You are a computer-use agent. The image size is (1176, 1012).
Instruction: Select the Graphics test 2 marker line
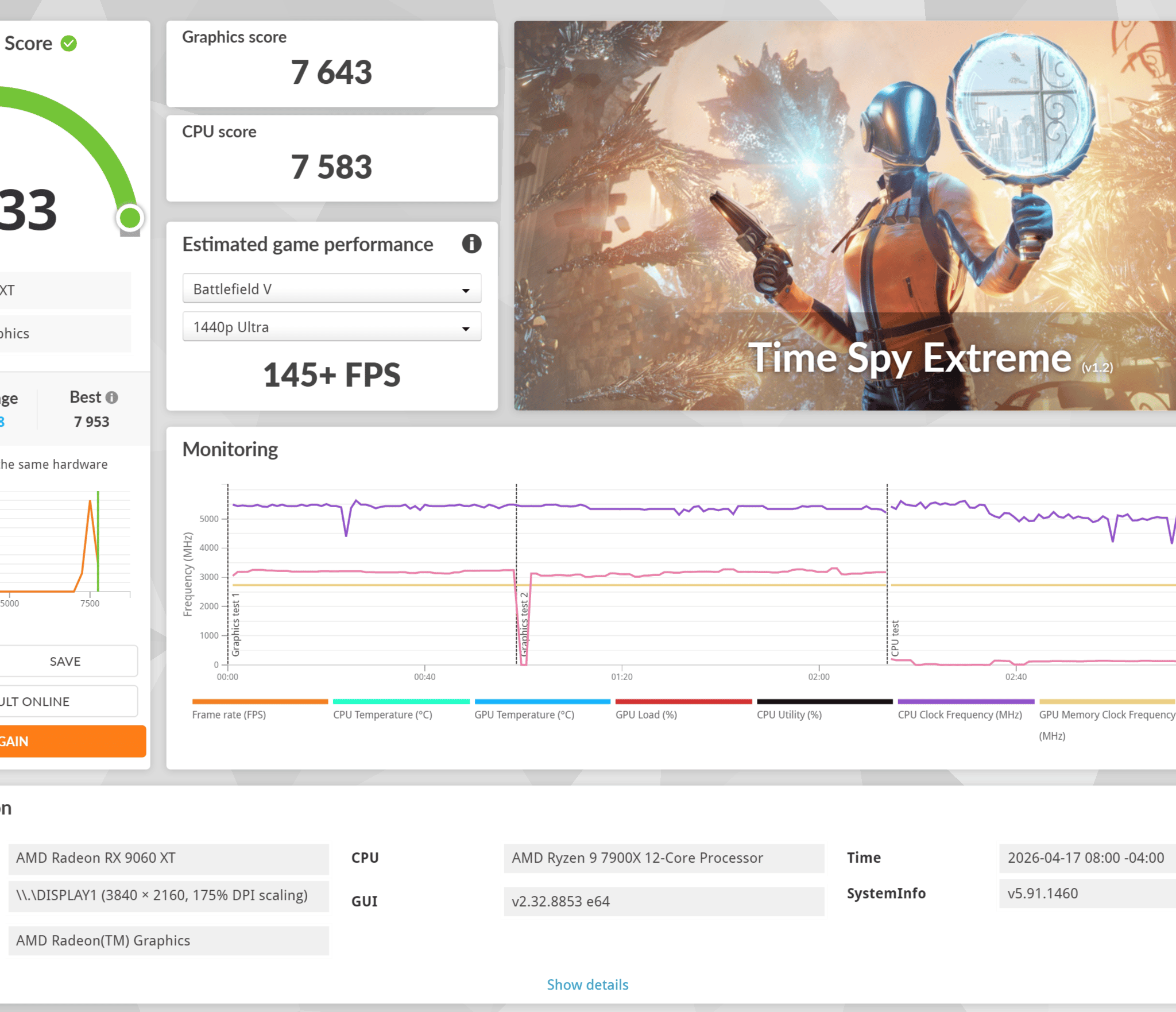(516, 574)
